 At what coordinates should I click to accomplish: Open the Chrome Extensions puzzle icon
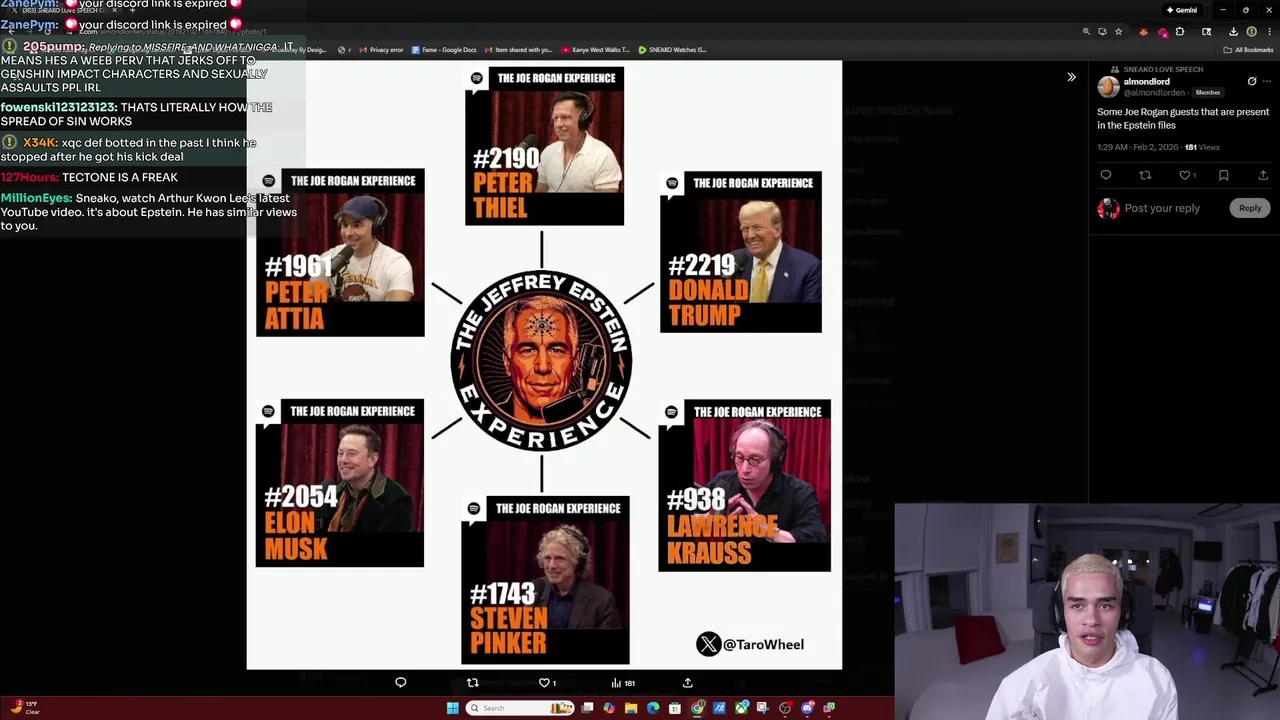[x=1180, y=31]
